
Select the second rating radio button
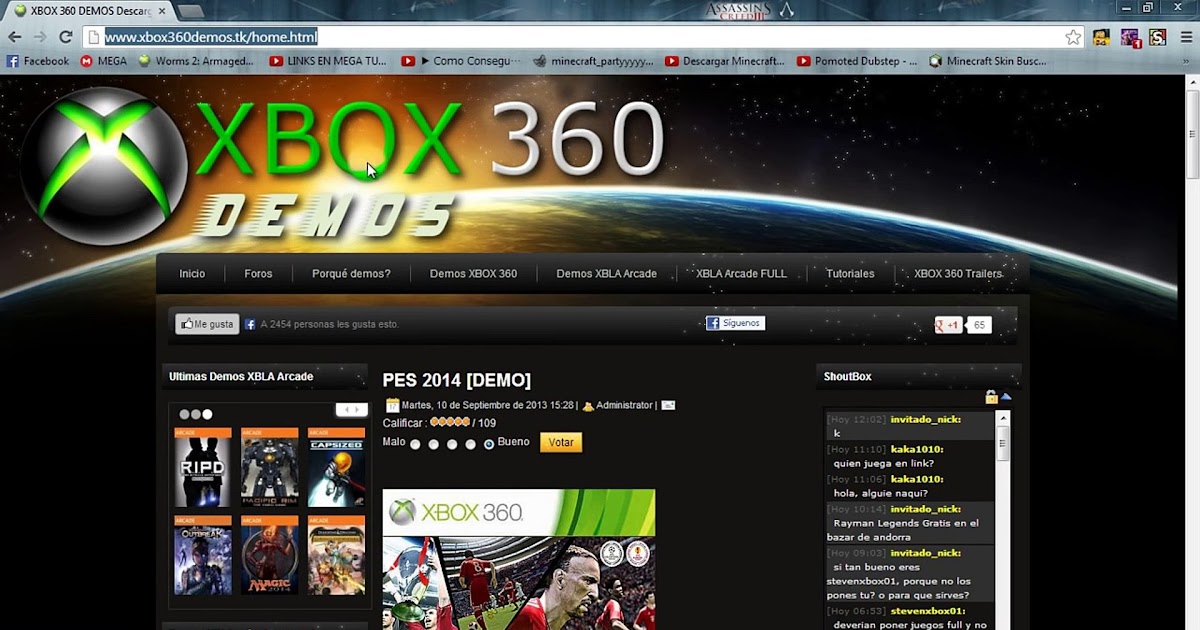(x=434, y=444)
